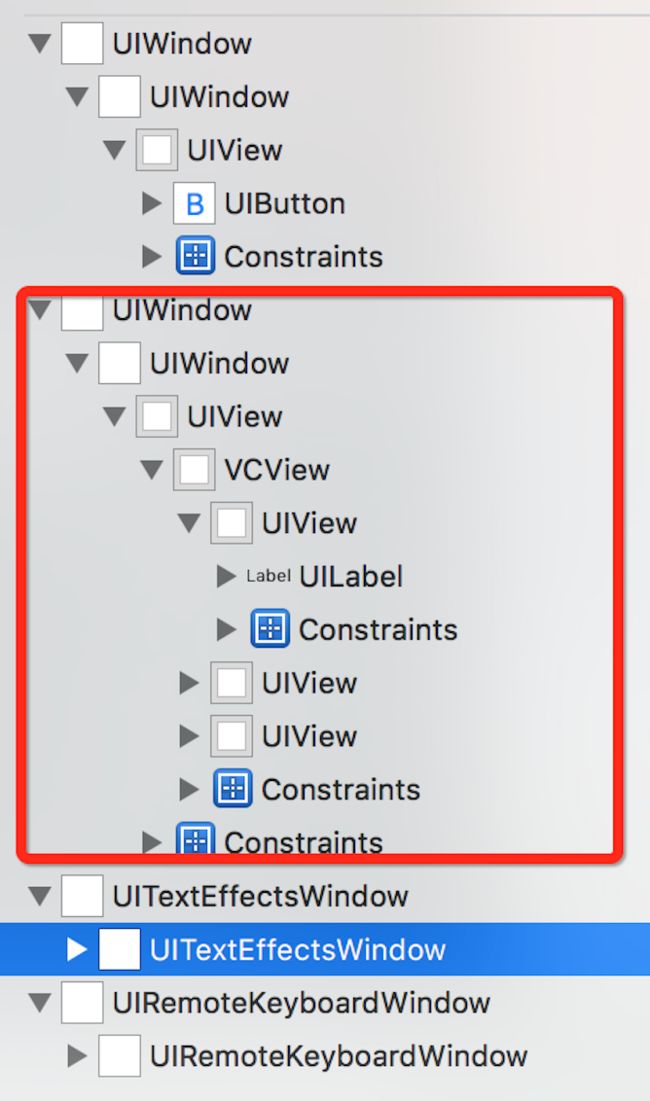This screenshot has height=1101, width=650.
Task: Expand the selected UITextEffectsWindow row
Action: click(x=77, y=949)
